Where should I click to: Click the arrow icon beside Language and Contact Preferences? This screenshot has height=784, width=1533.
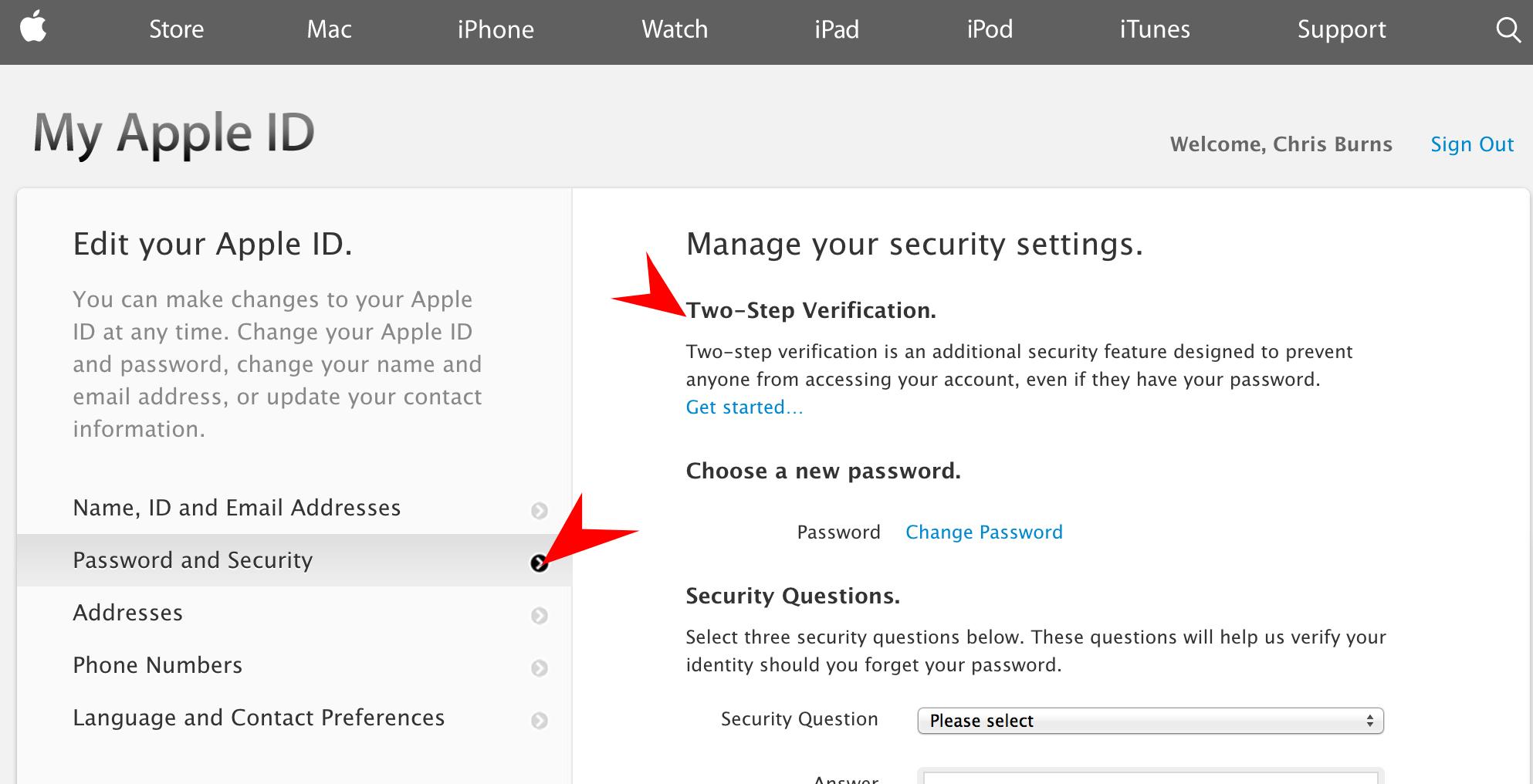click(x=539, y=721)
